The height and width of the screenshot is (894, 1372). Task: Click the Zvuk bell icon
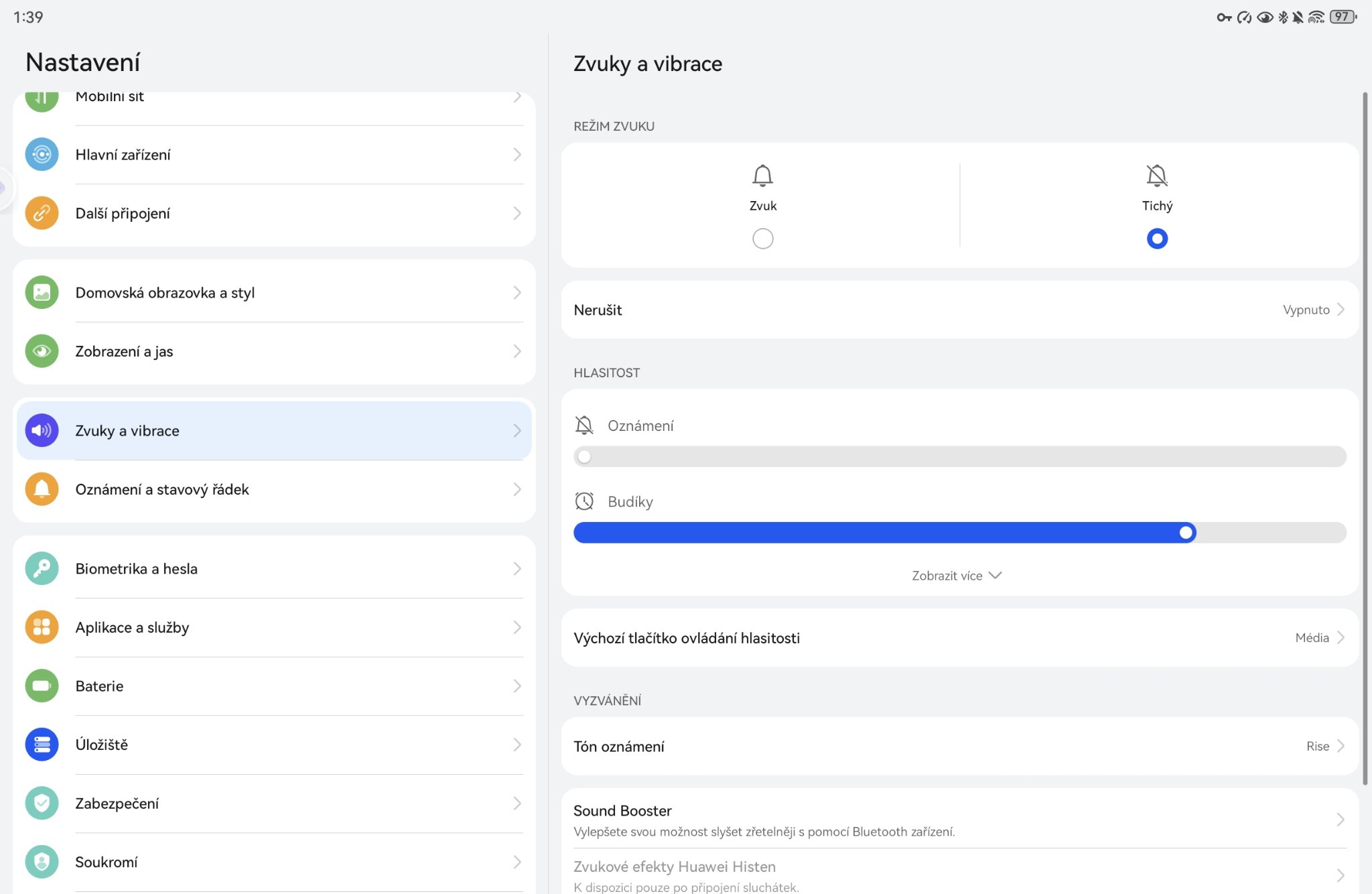(x=762, y=176)
